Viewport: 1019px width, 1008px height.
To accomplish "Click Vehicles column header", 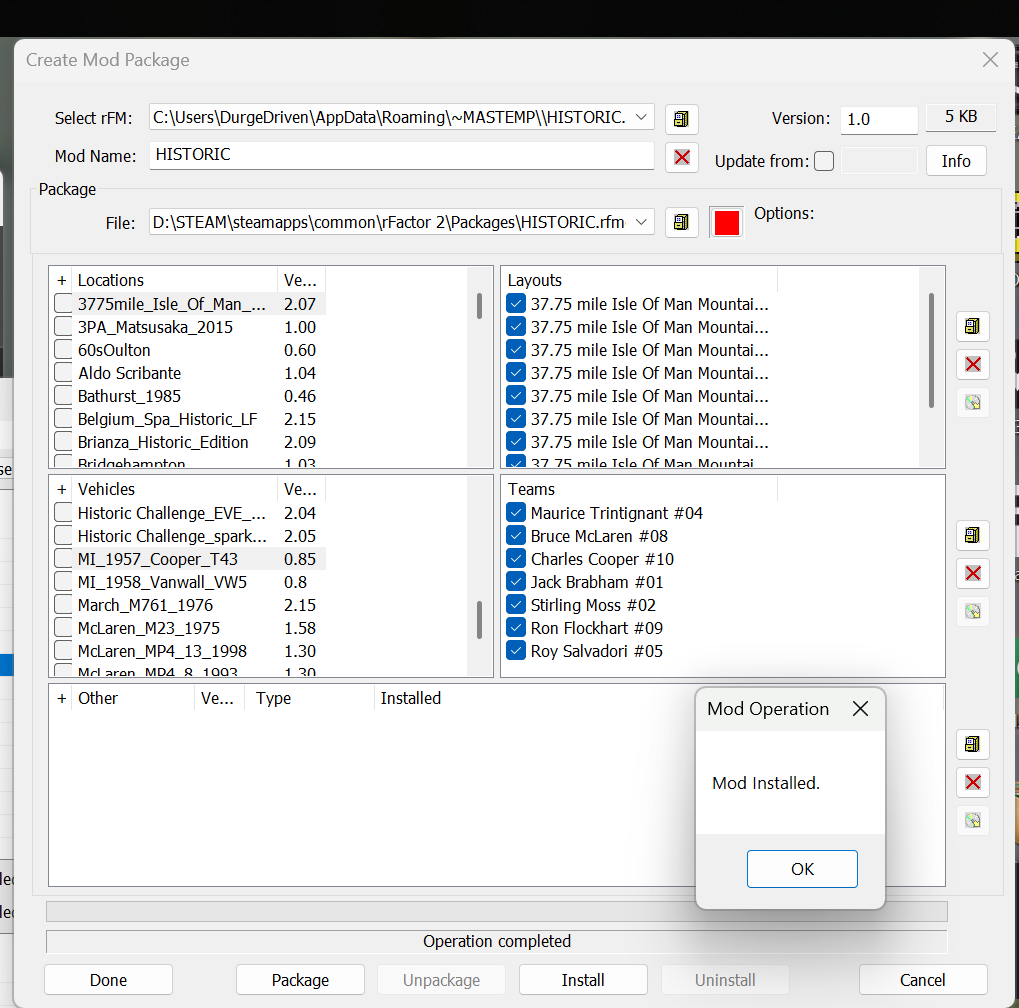I will click(174, 489).
